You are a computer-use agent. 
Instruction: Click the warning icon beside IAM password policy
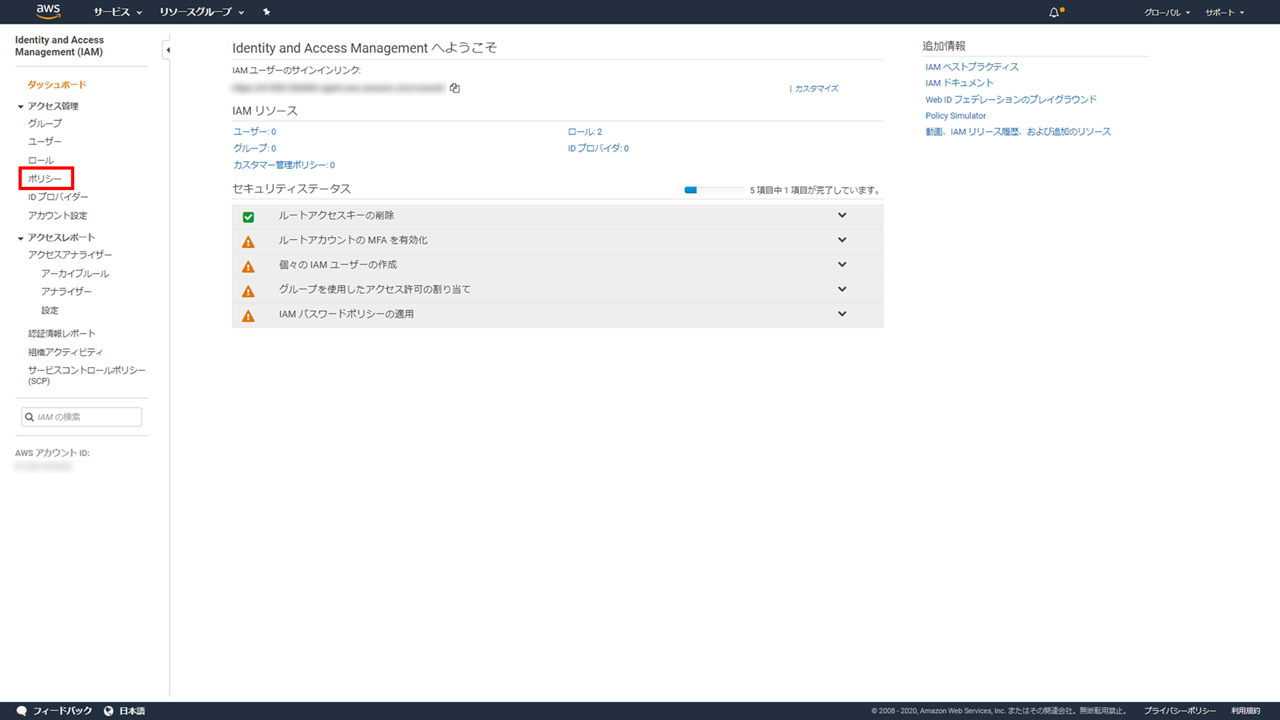pos(248,315)
